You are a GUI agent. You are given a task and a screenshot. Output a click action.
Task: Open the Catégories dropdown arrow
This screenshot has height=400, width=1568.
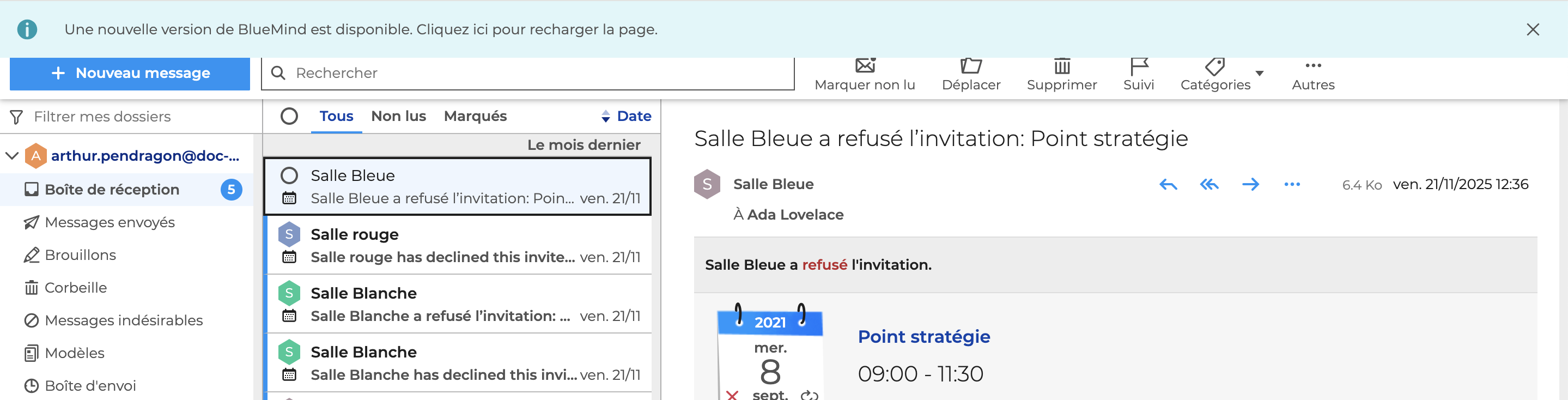(x=1260, y=74)
